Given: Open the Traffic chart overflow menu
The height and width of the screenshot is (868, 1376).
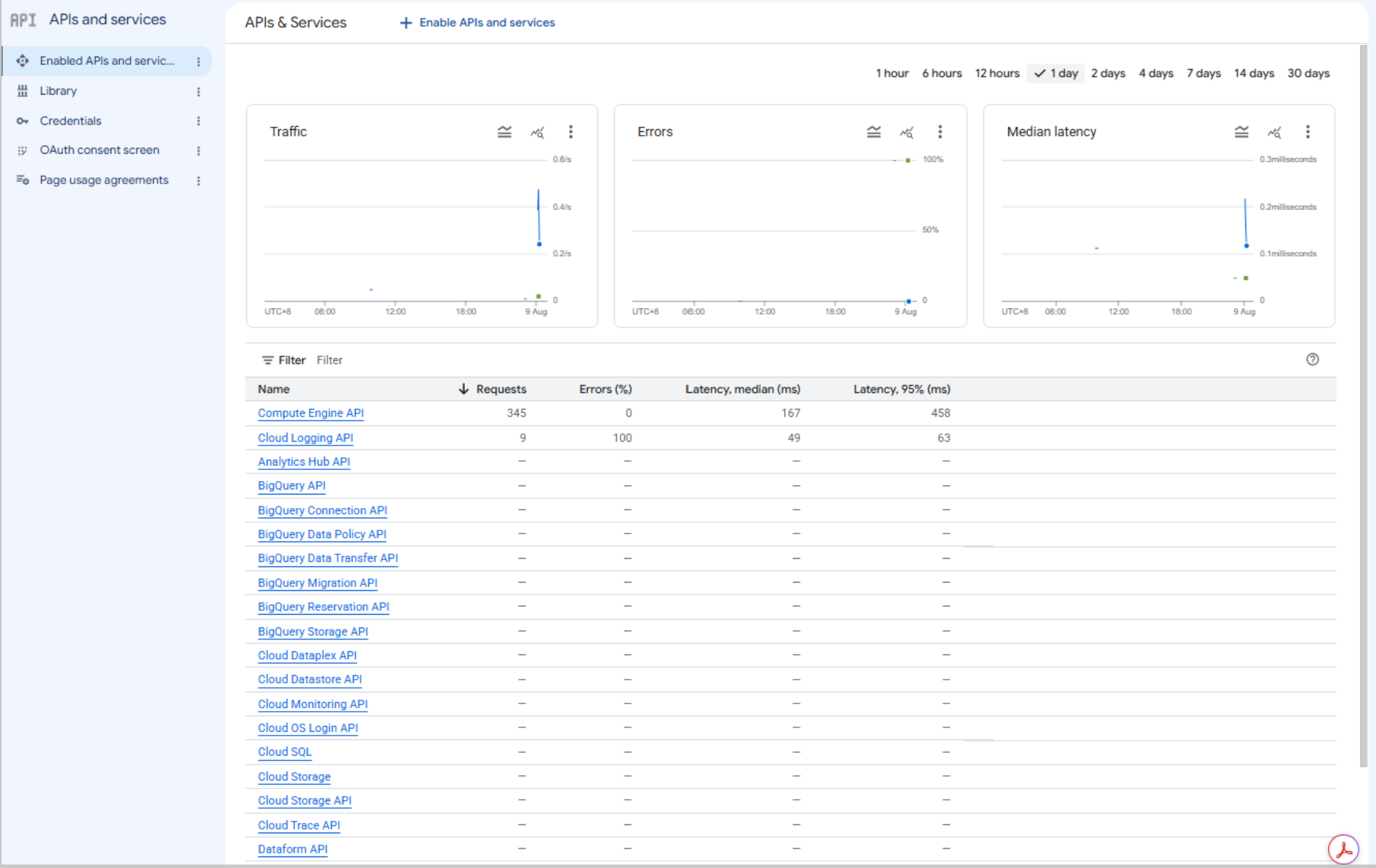Looking at the screenshot, I should 570,132.
